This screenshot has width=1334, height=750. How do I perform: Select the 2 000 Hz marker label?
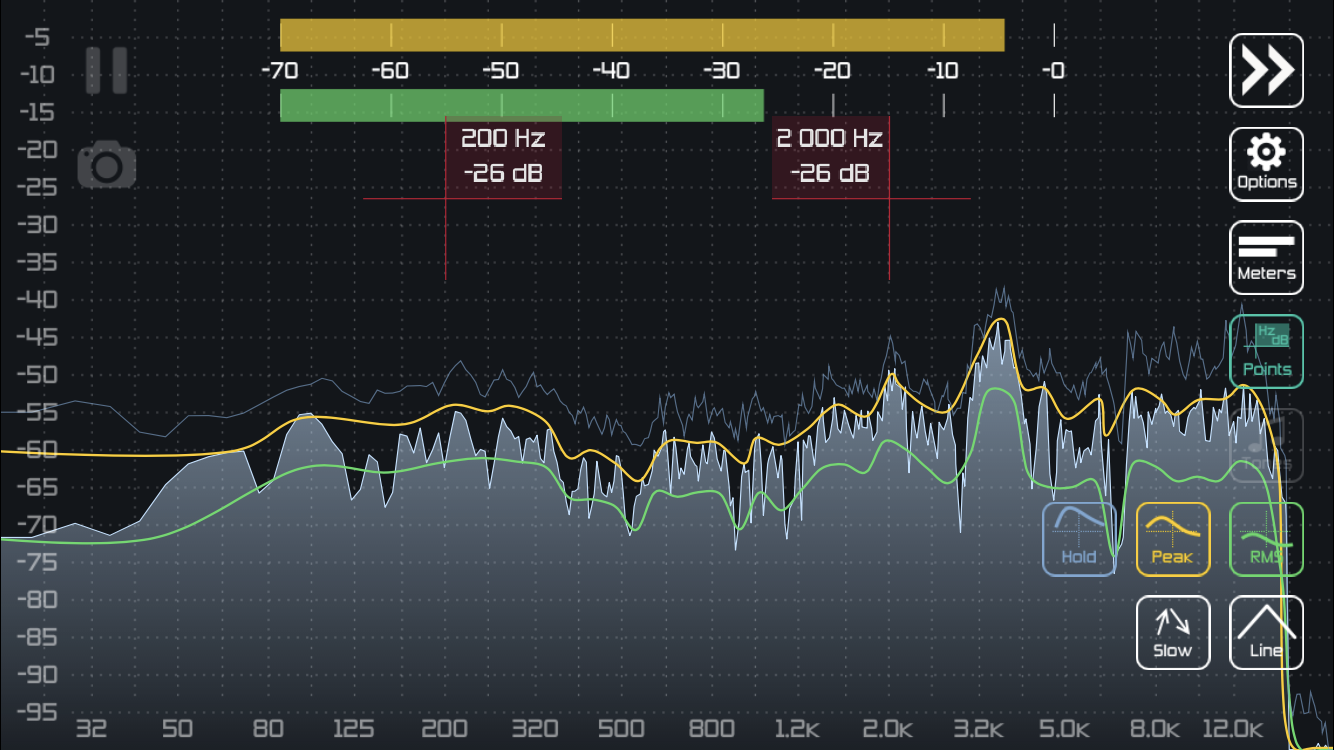click(830, 156)
